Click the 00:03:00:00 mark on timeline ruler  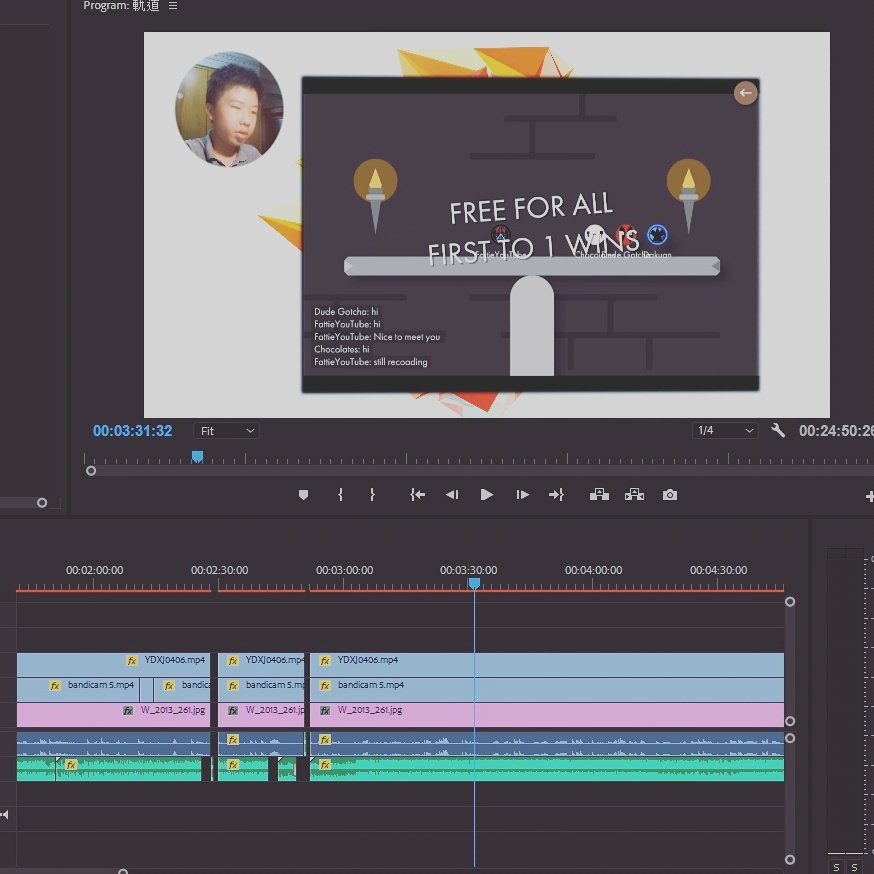coord(344,570)
